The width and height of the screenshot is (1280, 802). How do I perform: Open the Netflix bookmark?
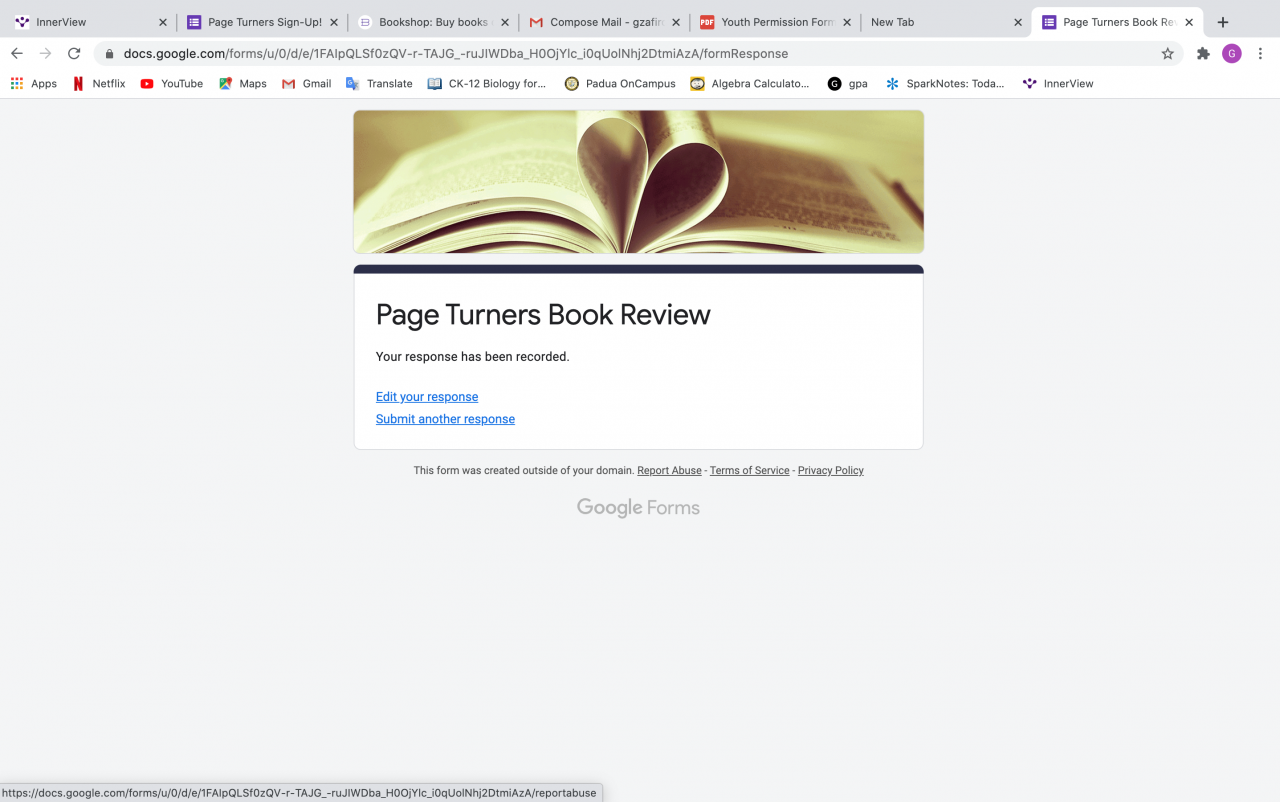click(99, 84)
